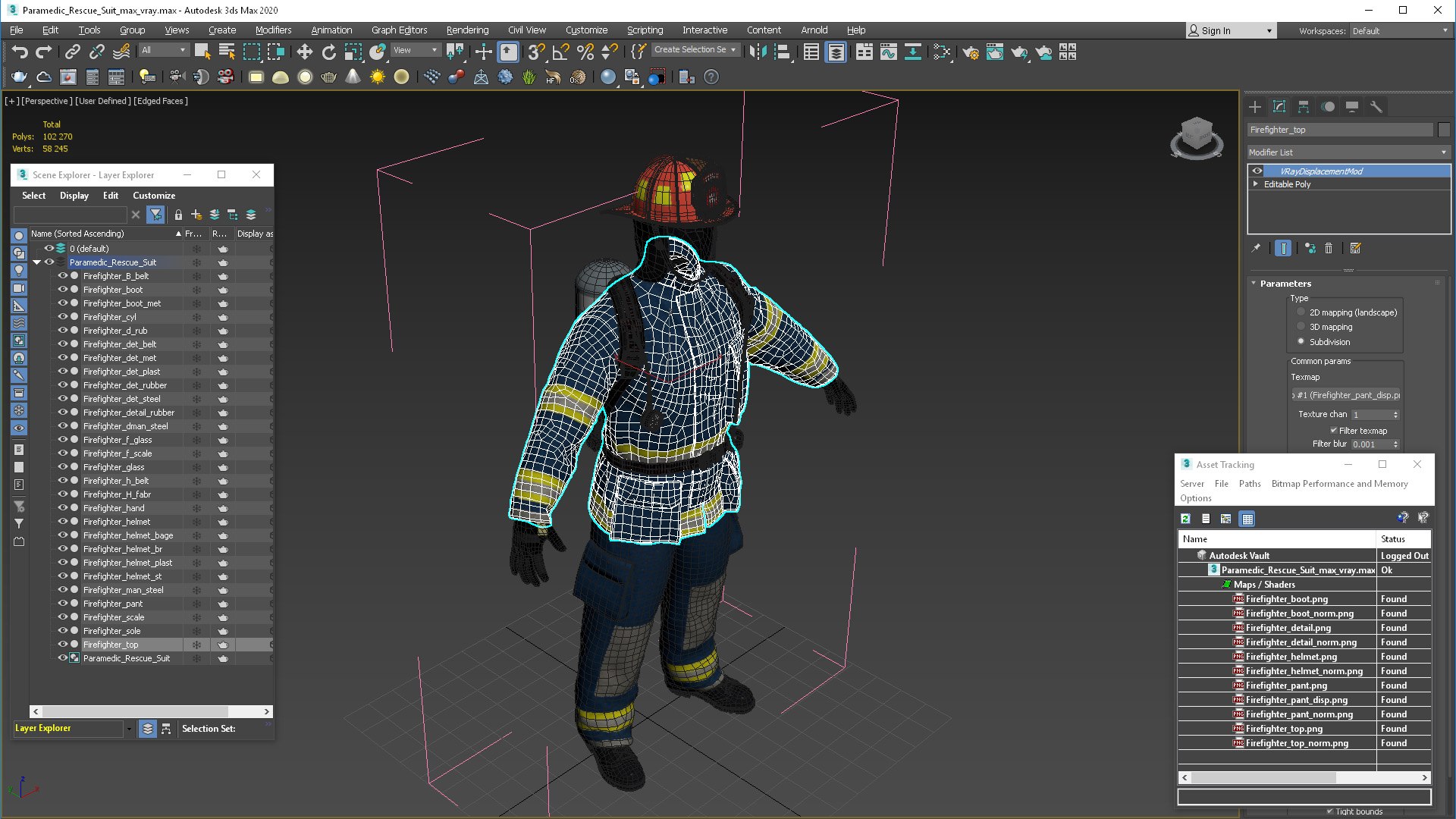This screenshot has width=1456, height=819.
Task: Open the Modifiers menu
Action: pyautogui.click(x=273, y=30)
